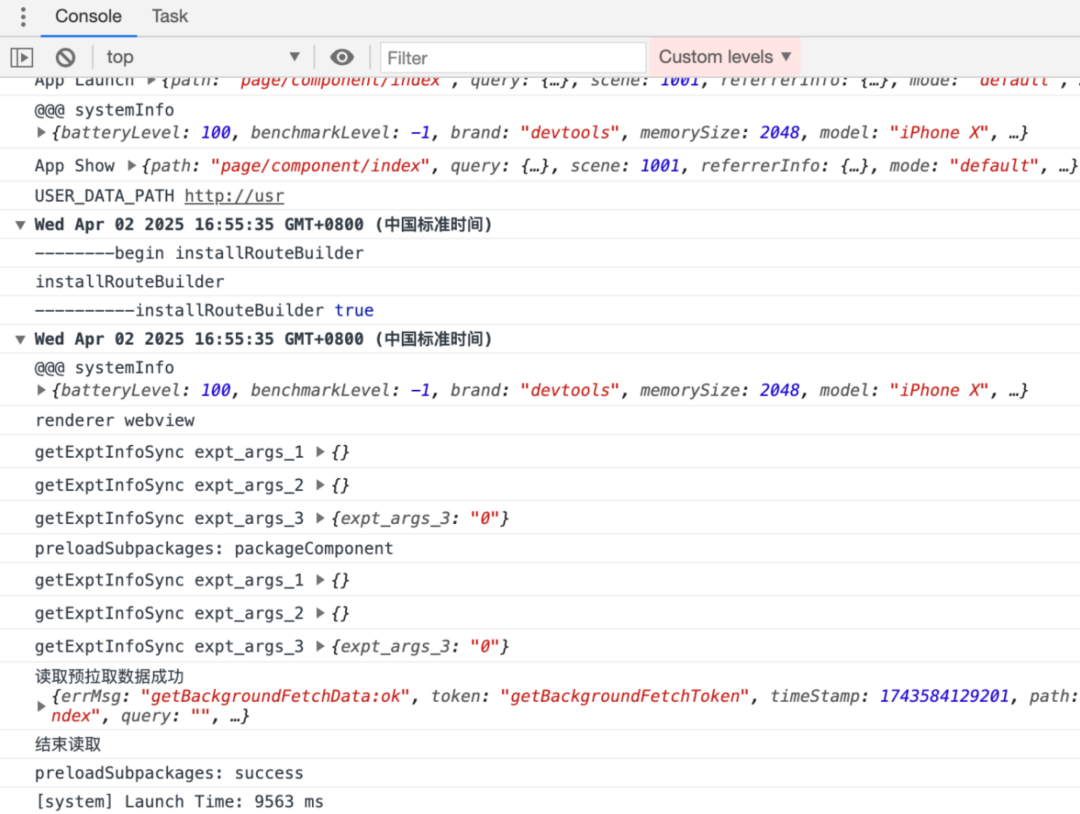1080x814 pixels.
Task: Switch to the Task tab
Action: (x=169, y=16)
